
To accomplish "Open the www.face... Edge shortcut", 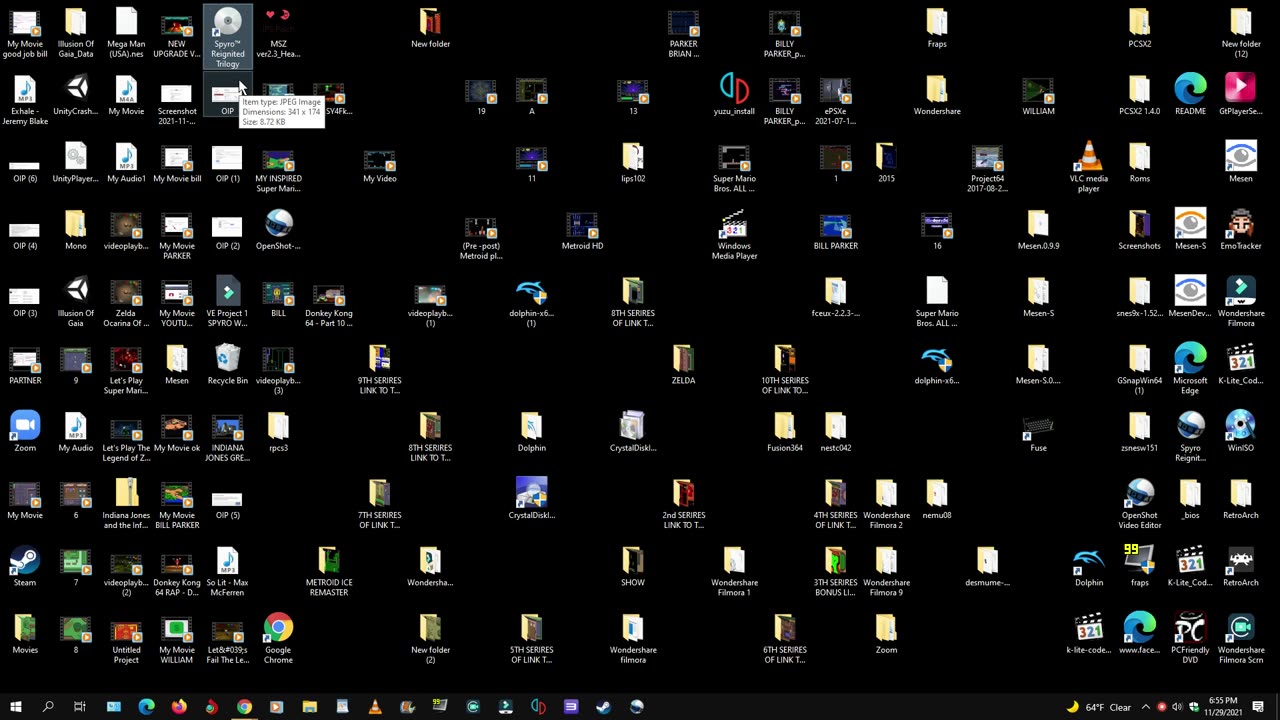I will click(x=1139, y=634).
